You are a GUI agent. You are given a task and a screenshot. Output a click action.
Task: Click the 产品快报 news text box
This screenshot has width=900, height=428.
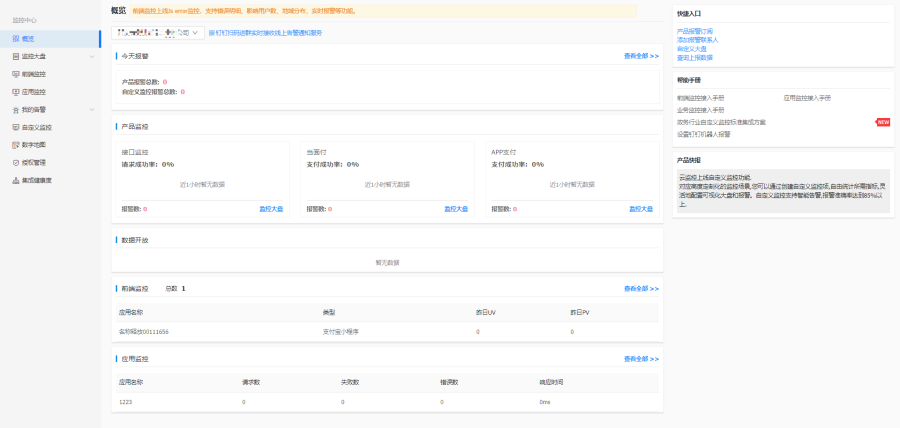(783, 191)
